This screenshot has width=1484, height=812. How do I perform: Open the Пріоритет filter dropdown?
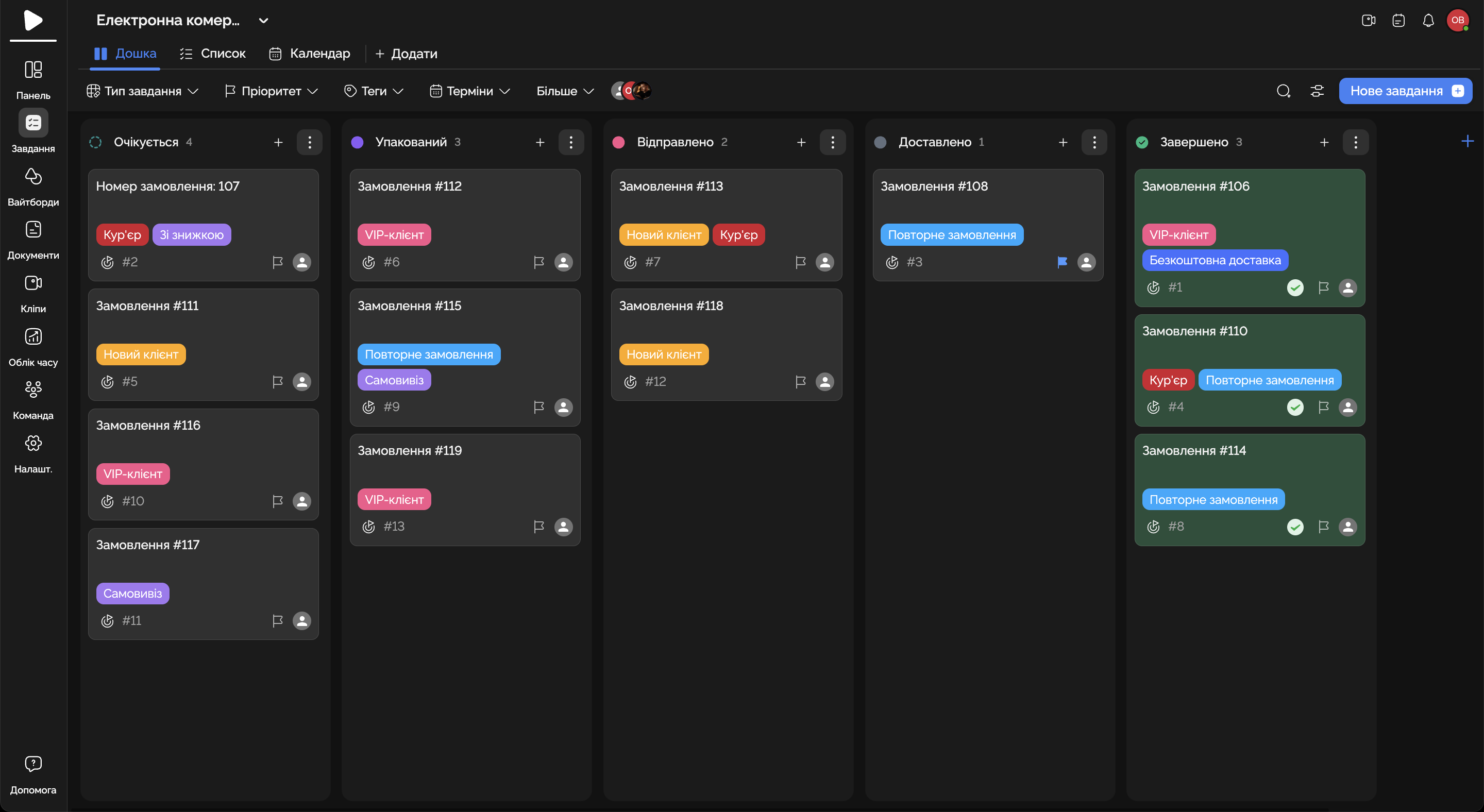point(272,91)
